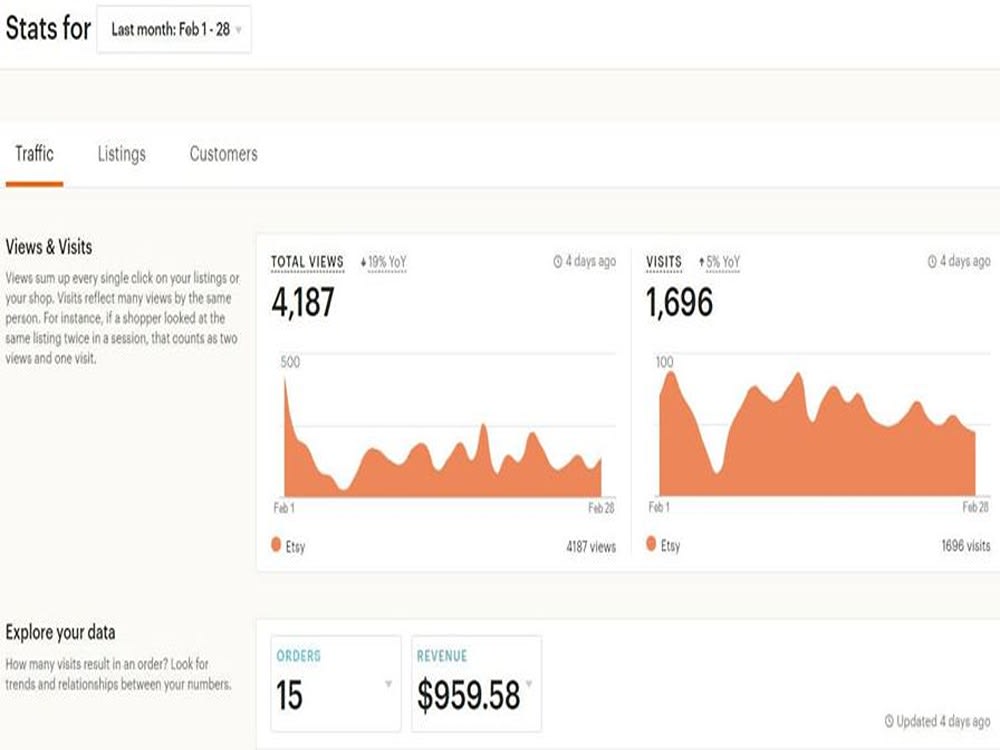This screenshot has height=750, width=1000.
Task: Click the VISITS label
Action: tap(664, 262)
